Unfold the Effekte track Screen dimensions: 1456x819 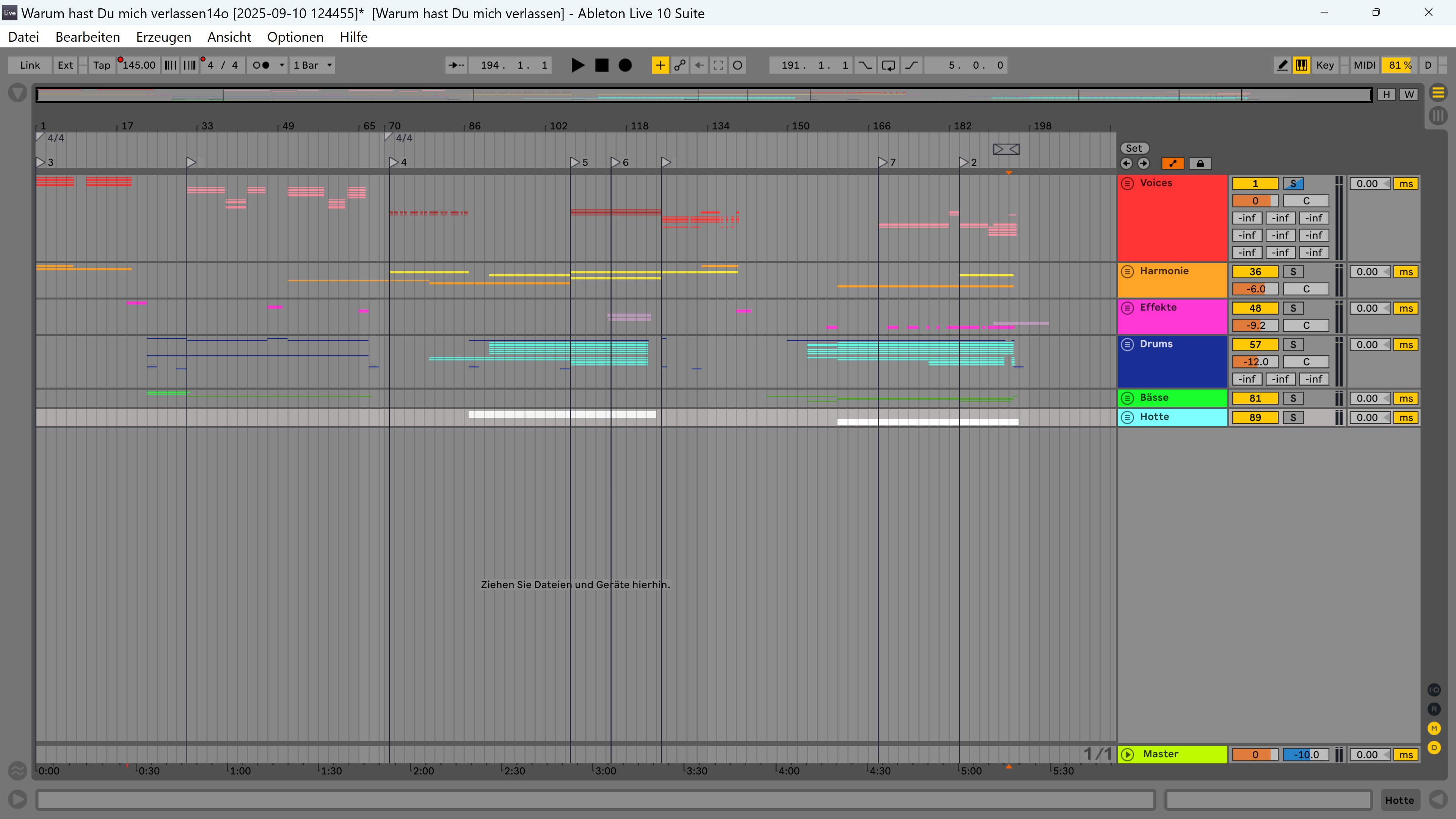click(1128, 308)
